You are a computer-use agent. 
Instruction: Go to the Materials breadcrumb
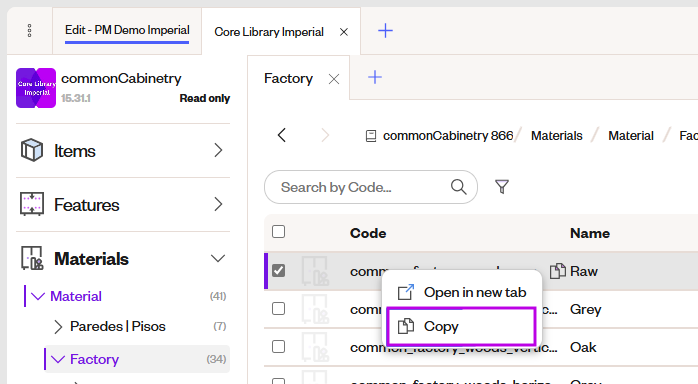click(556, 136)
